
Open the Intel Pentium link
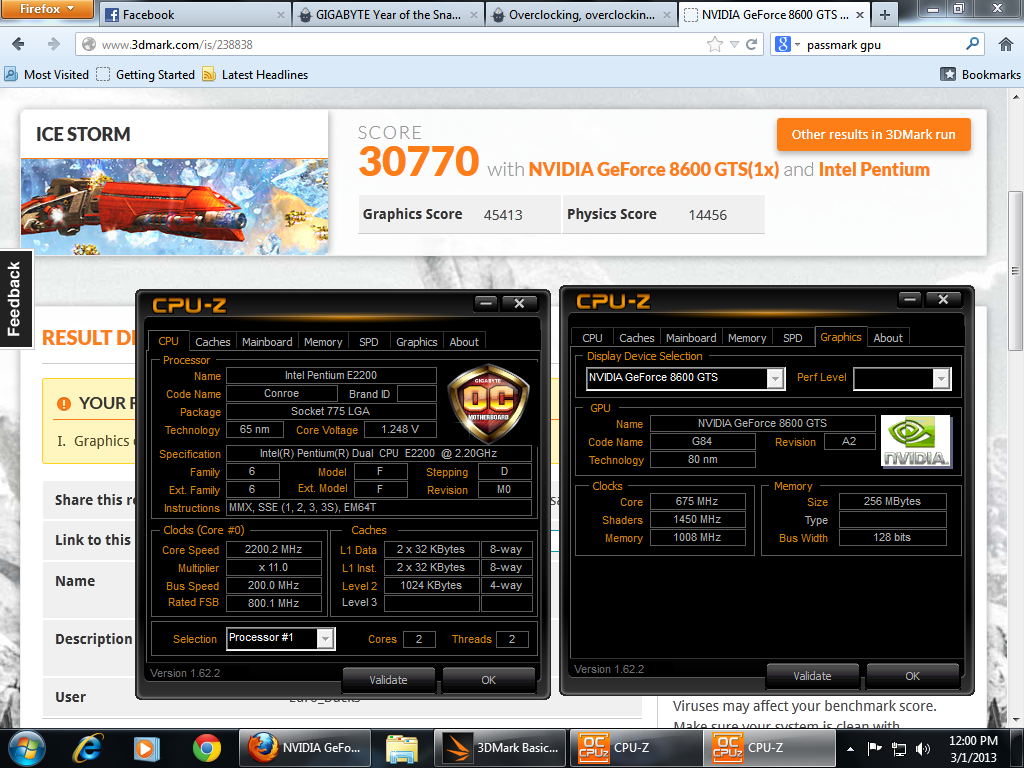(874, 170)
